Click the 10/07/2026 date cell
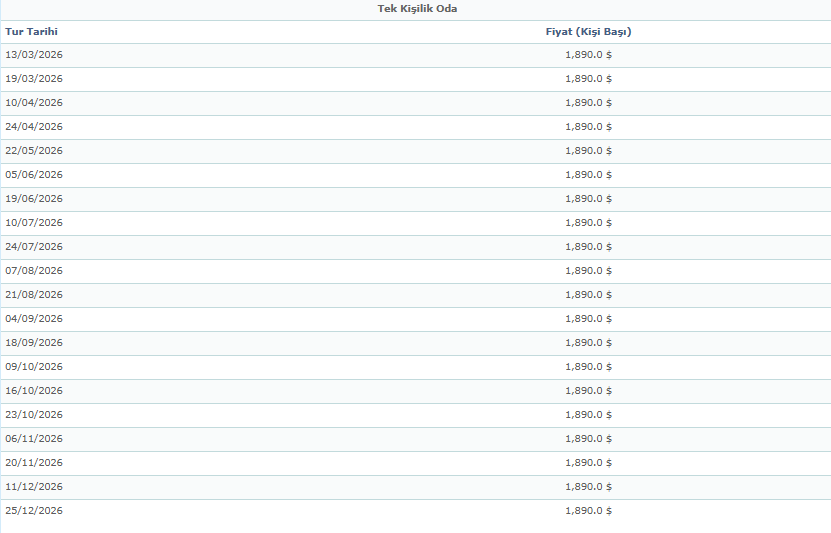This screenshot has width=831, height=533. (x=34, y=223)
